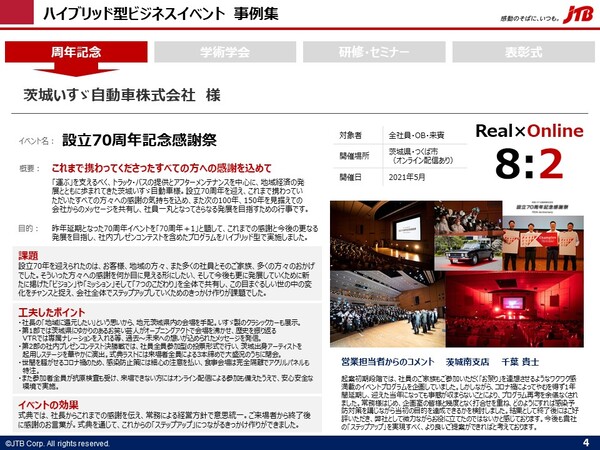
Task: Click the name 千葉 貴士
Action: pos(520,362)
